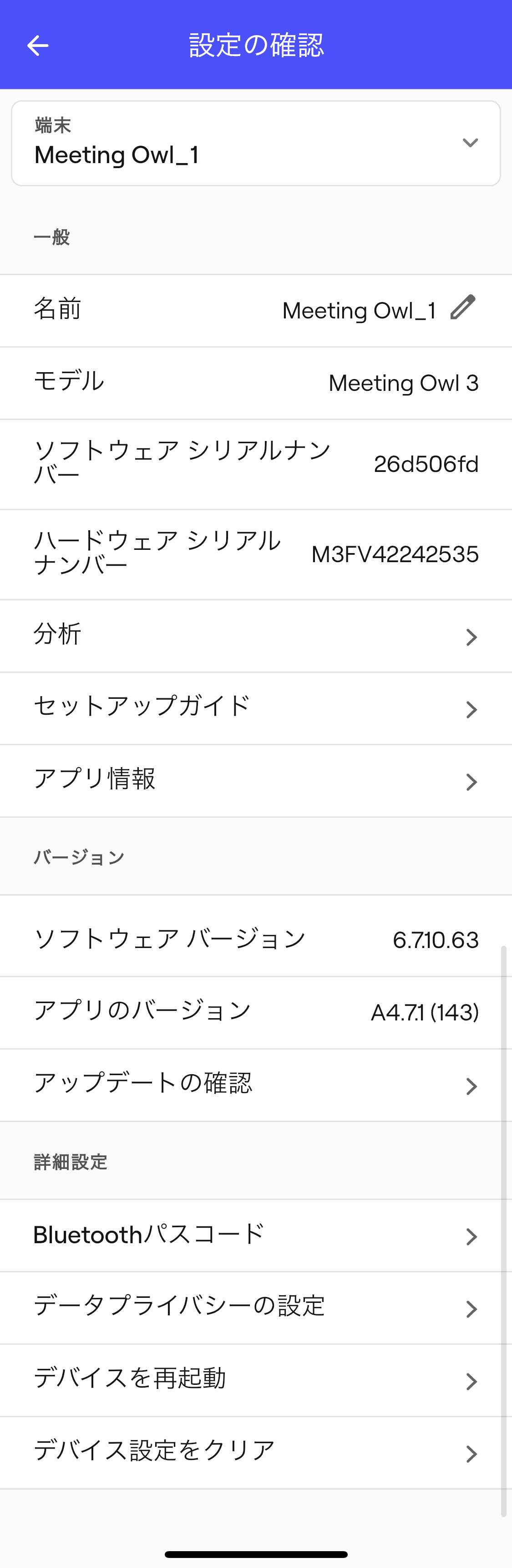Image resolution: width=512 pixels, height=1568 pixels.
Task: Tap the アプリのバージョン row
Action: coord(255,1012)
